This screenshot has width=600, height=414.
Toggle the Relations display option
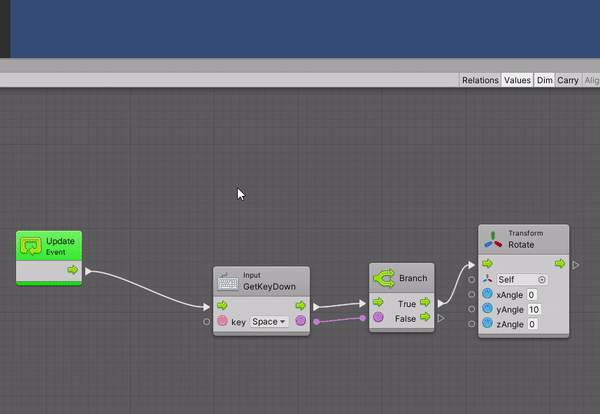pos(480,80)
